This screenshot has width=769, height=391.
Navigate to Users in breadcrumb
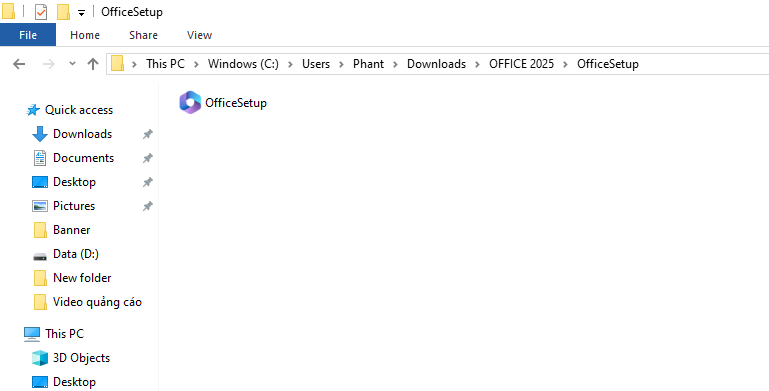pyautogui.click(x=316, y=64)
